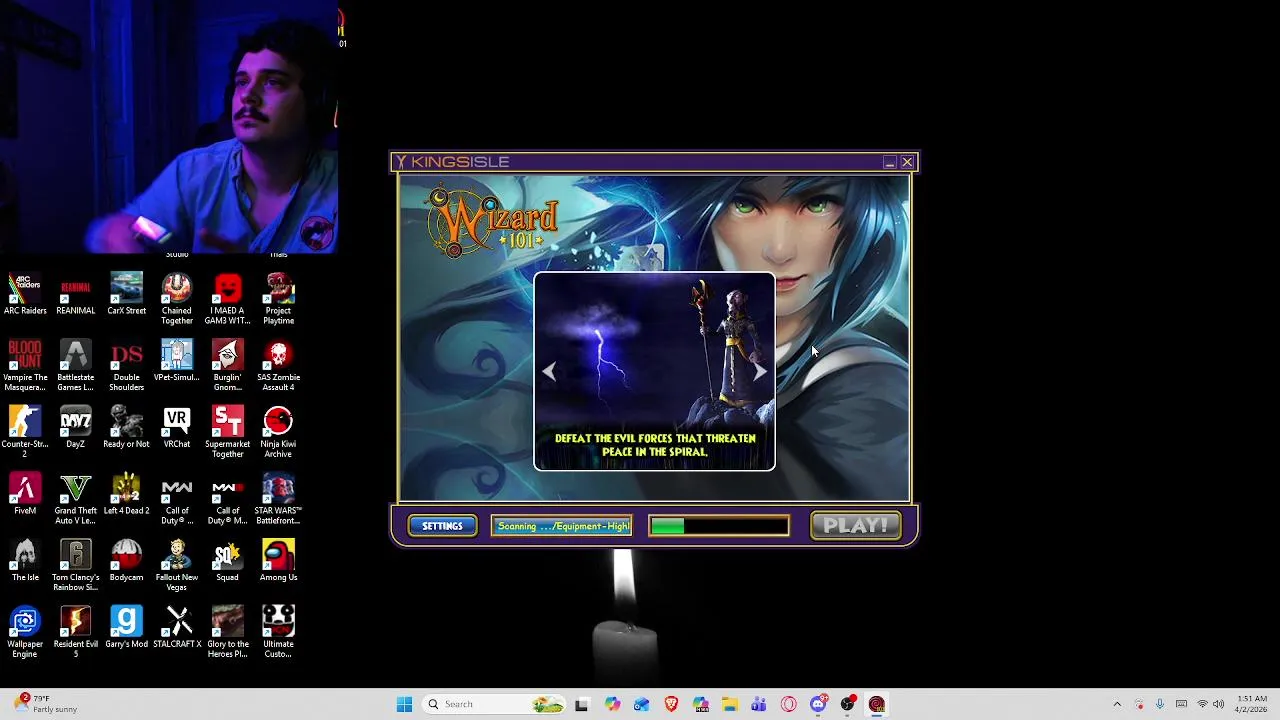The height and width of the screenshot is (720, 1280).
Task: Open the Counter-Strike 2 shortcut
Action: pos(25,433)
